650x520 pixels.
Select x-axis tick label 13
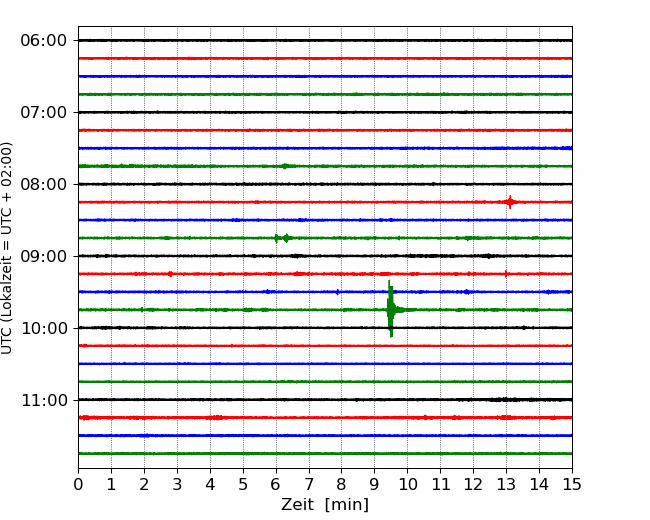[x=506, y=484]
